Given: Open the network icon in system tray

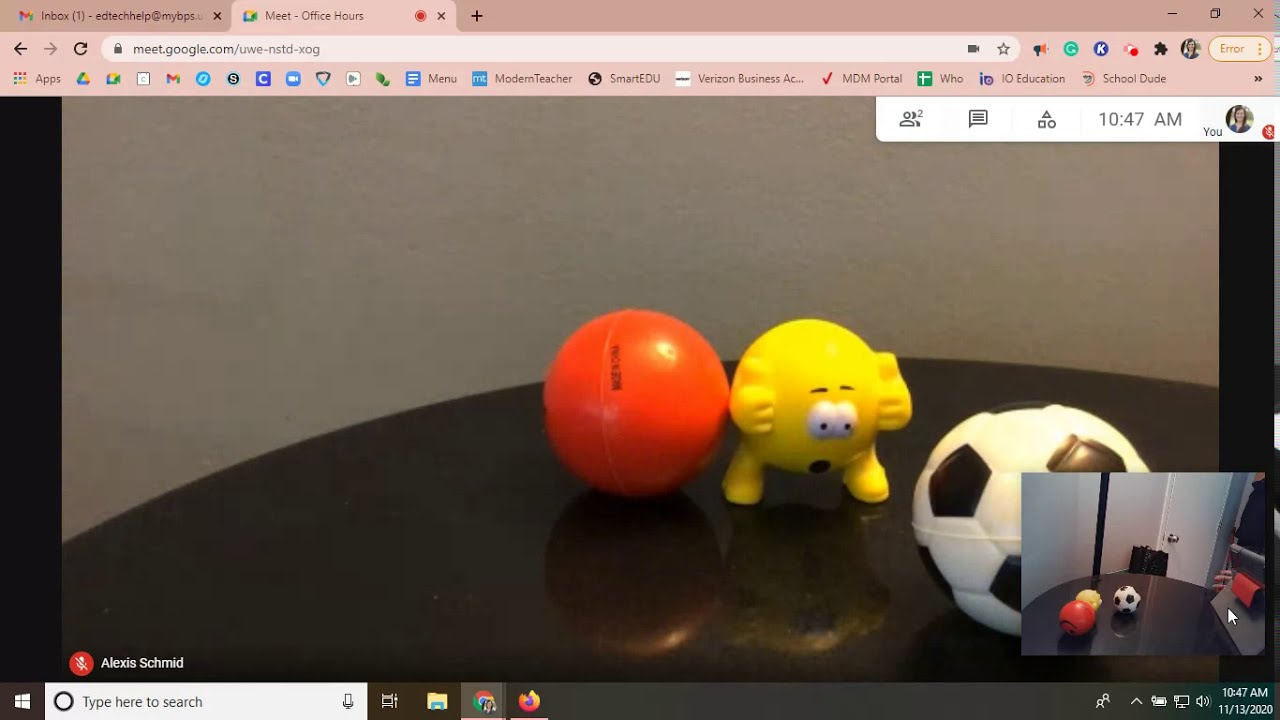Looking at the screenshot, I should pyautogui.click(x=1181, y=702).
